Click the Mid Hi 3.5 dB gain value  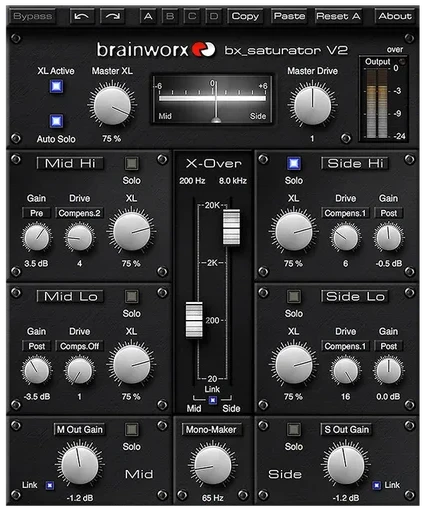coord(36,264)
